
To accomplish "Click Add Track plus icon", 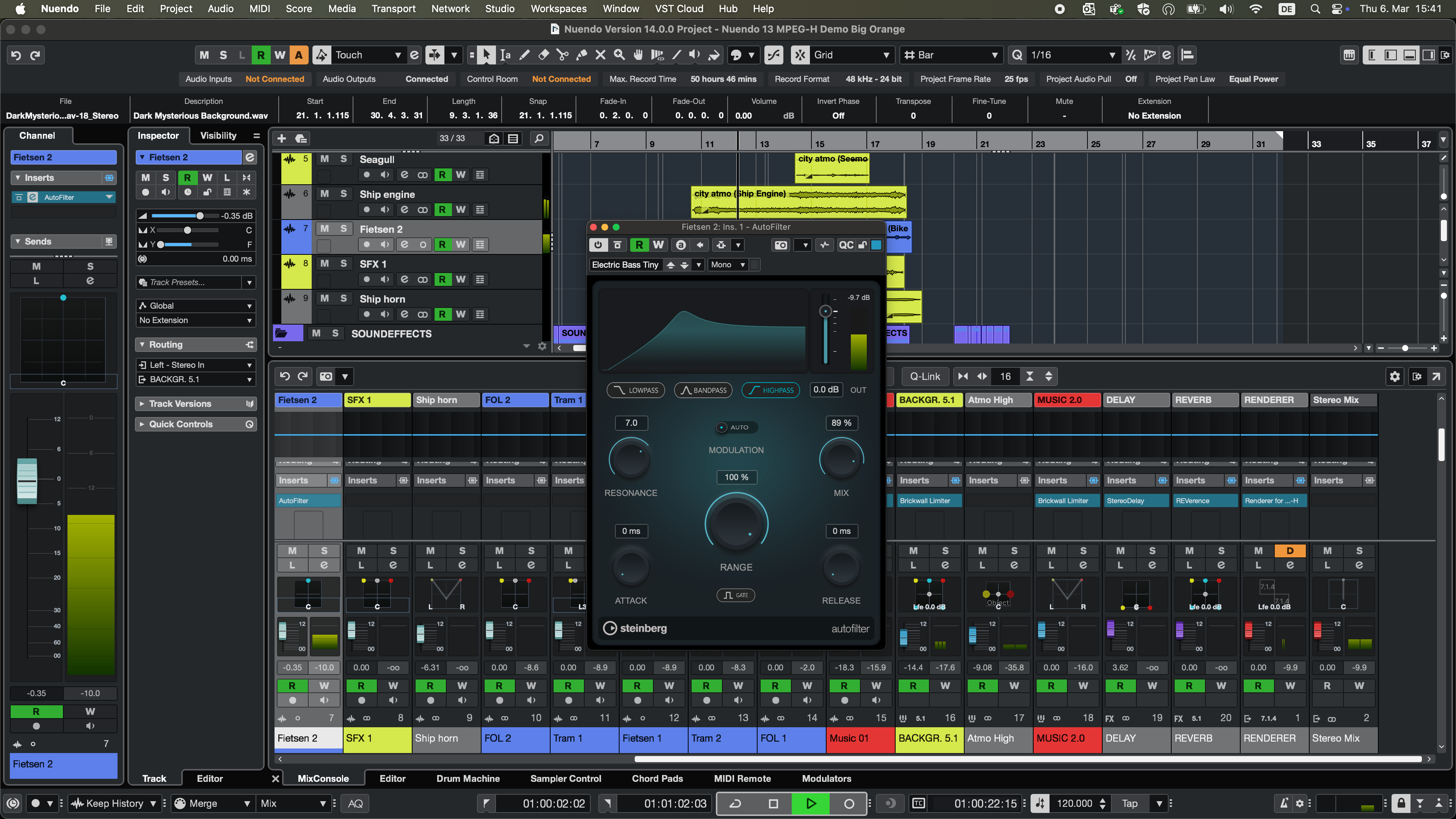I will 281,138.
